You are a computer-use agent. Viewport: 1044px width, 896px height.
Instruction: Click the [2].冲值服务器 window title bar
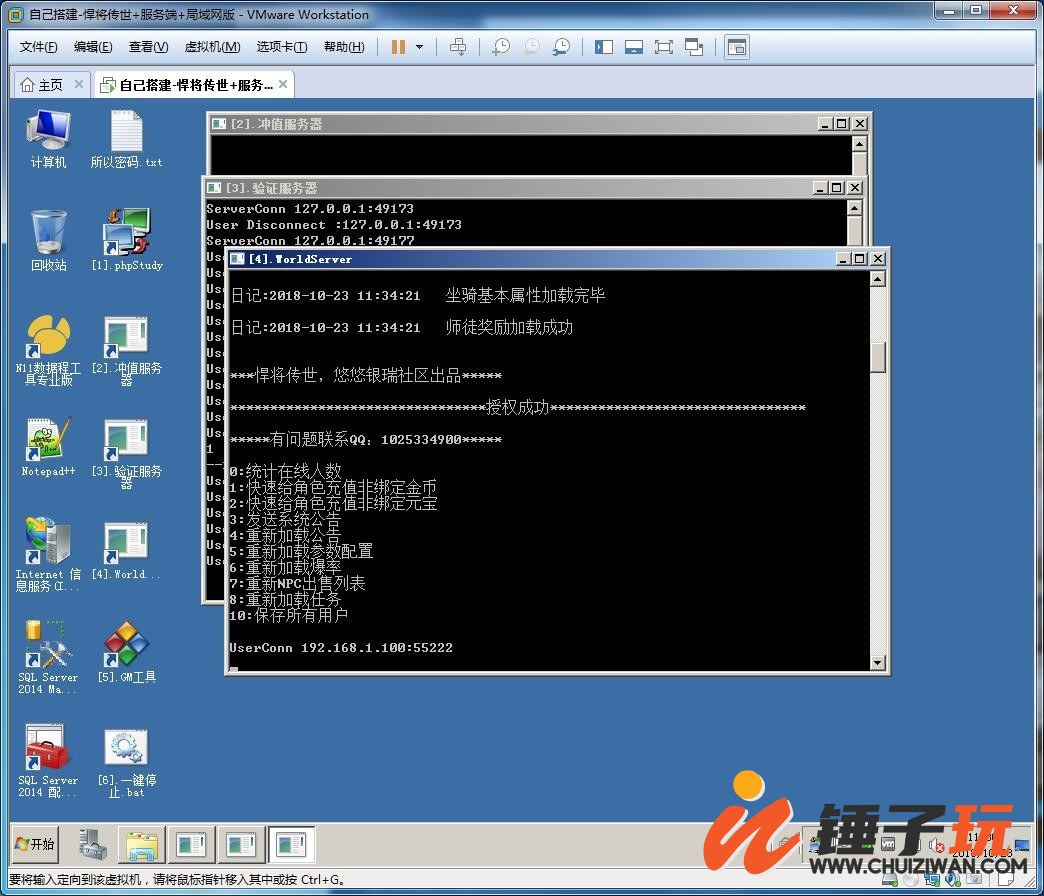pos(513,124)
